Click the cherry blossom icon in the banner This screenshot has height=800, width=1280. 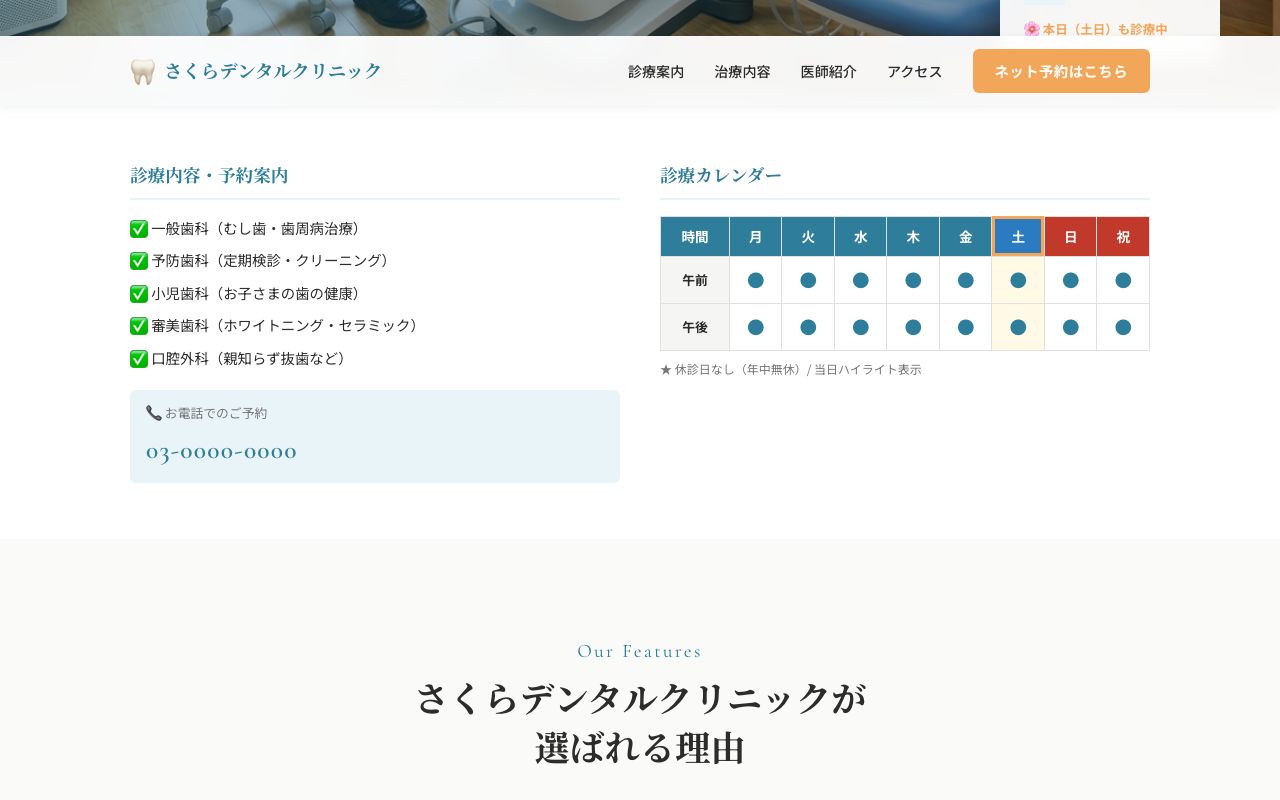1031,30
